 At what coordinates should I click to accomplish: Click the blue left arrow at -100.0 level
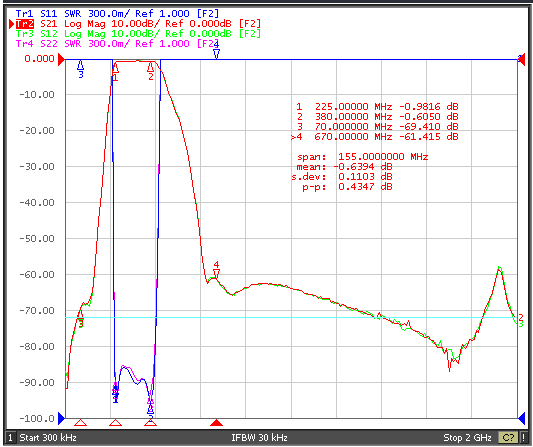[62, 418]
